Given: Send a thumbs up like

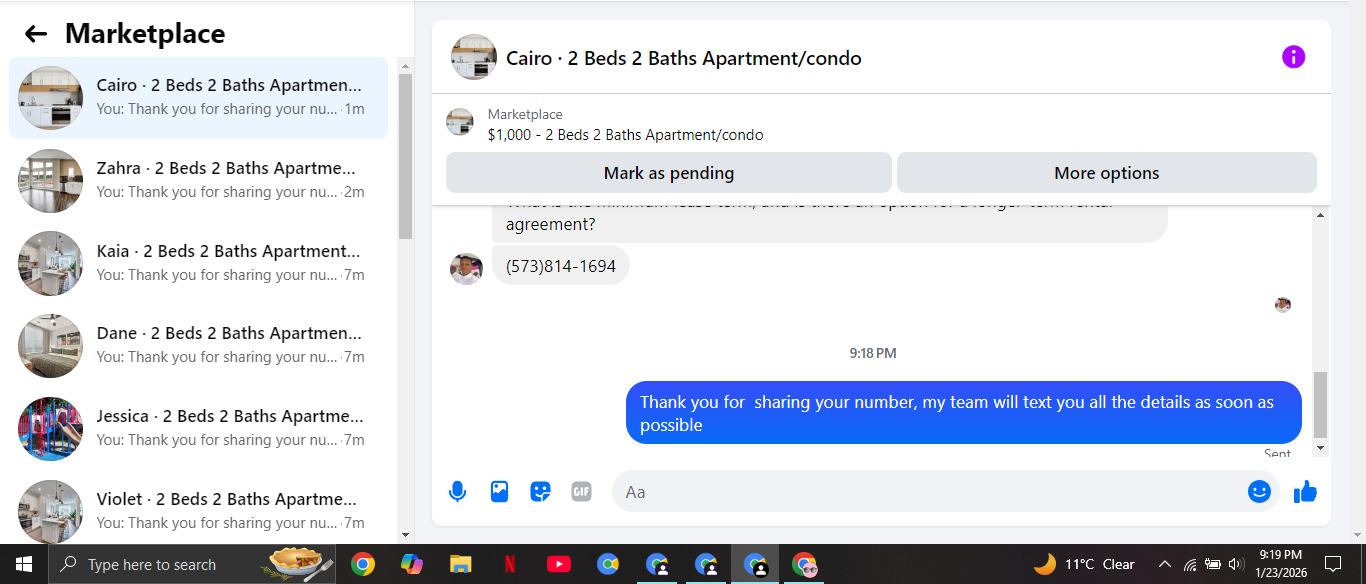Looking at the screenshot, I should point(1305,492).
